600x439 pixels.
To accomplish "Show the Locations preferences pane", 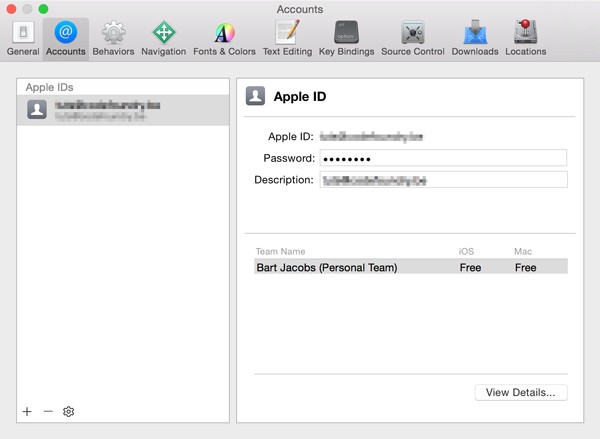I will pos(525,39).
